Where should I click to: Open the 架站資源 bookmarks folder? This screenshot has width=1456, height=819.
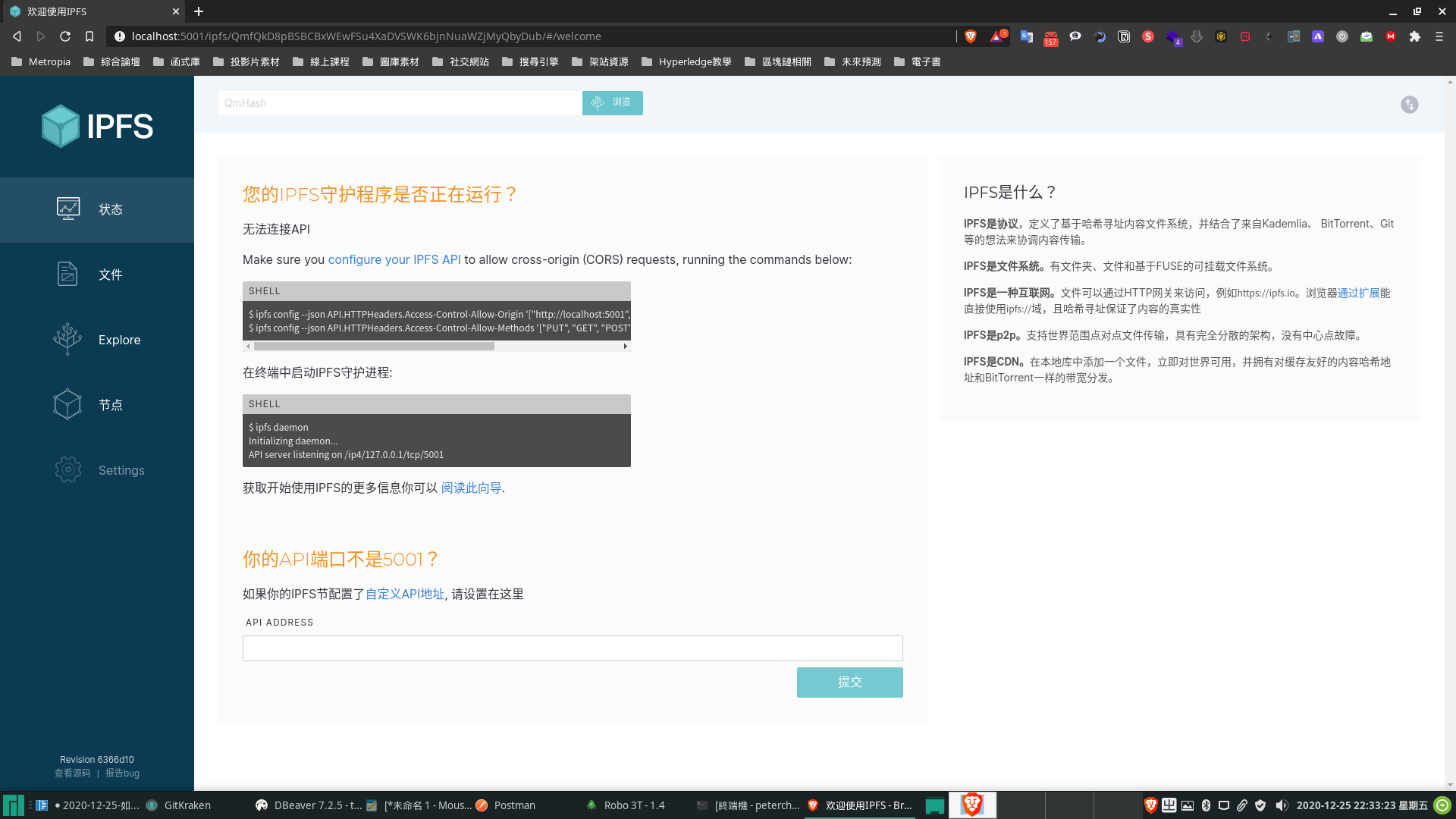[x=600, y=62]
